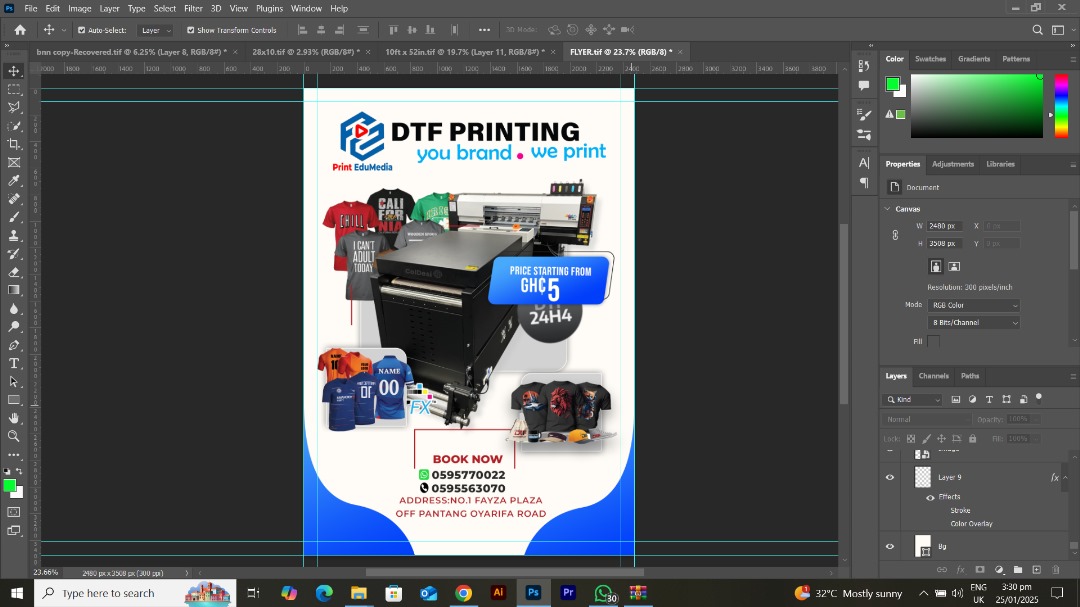Select the Blur tool
Screen dimensions: 1080x607
pyautogui.click(x=14, y=309)
